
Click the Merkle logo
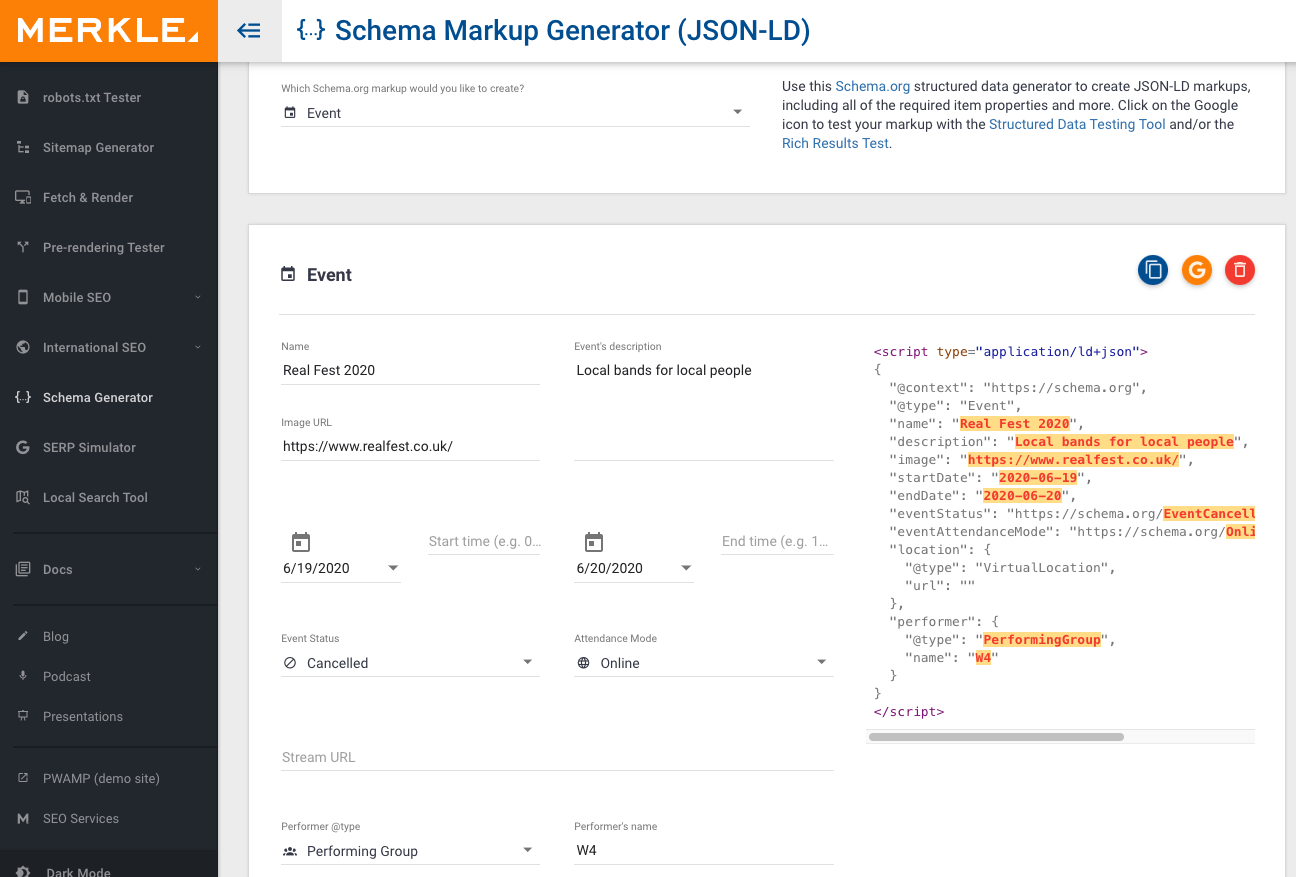coord(108,31)
